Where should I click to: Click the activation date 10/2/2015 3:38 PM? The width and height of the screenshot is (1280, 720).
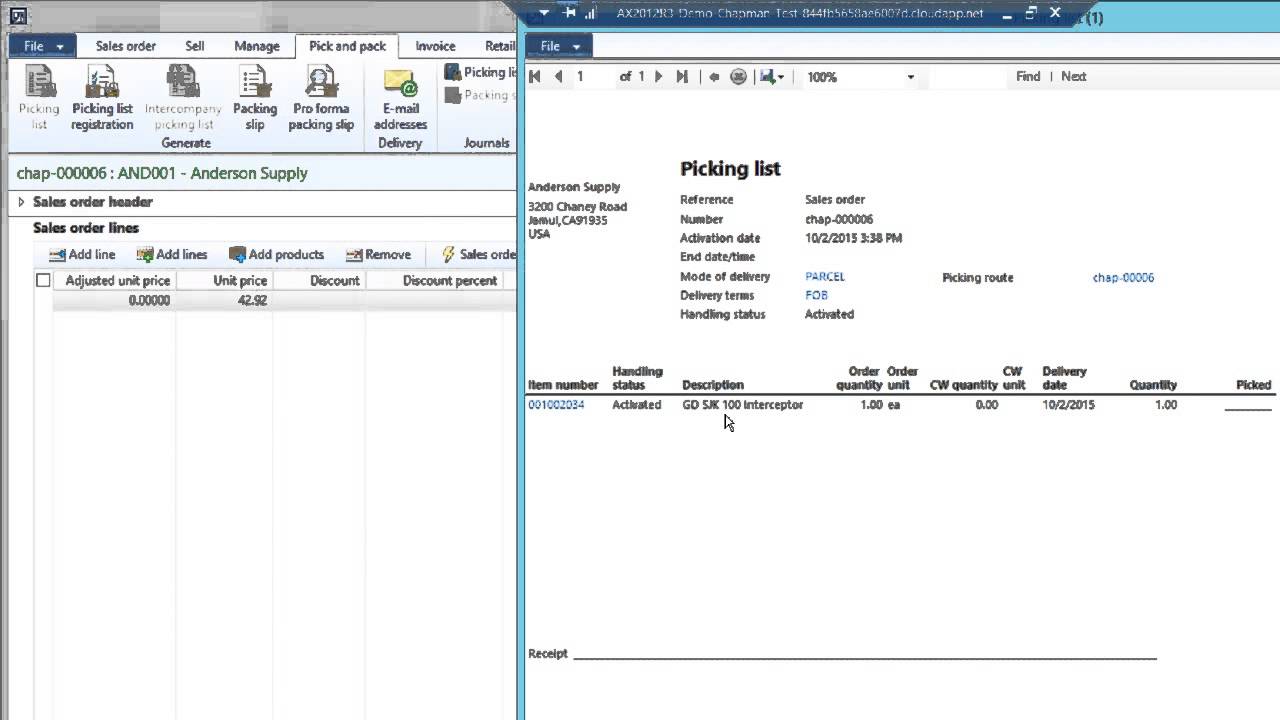[853, 238]
